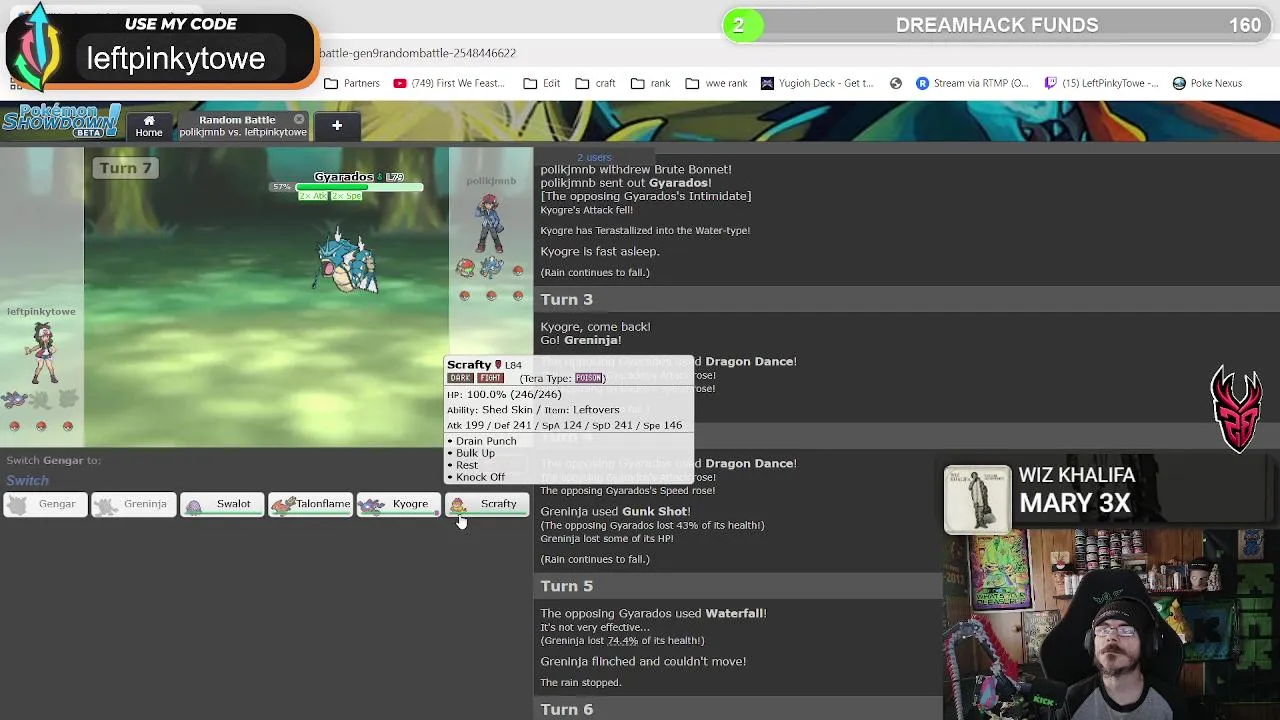Open a new room with plus button
This screenshot has height=720, width=1280.
coord(337,126)
